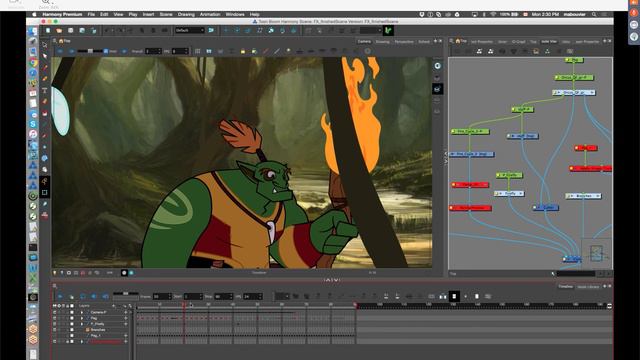Toggle the Camera-P layer enable checkbox
Image resolution: width=640 pixels, height=360 pixels.
[55, 312]
